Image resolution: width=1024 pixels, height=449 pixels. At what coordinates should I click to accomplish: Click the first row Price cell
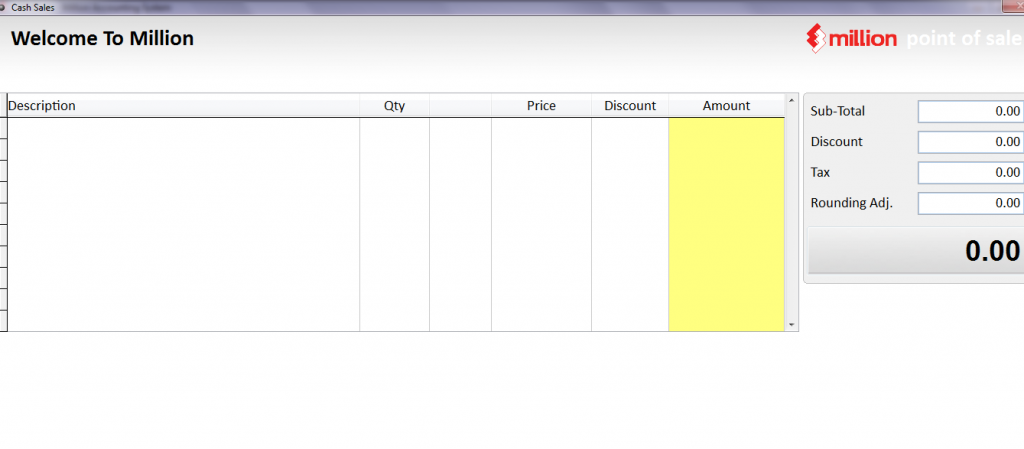coord(541,128)
